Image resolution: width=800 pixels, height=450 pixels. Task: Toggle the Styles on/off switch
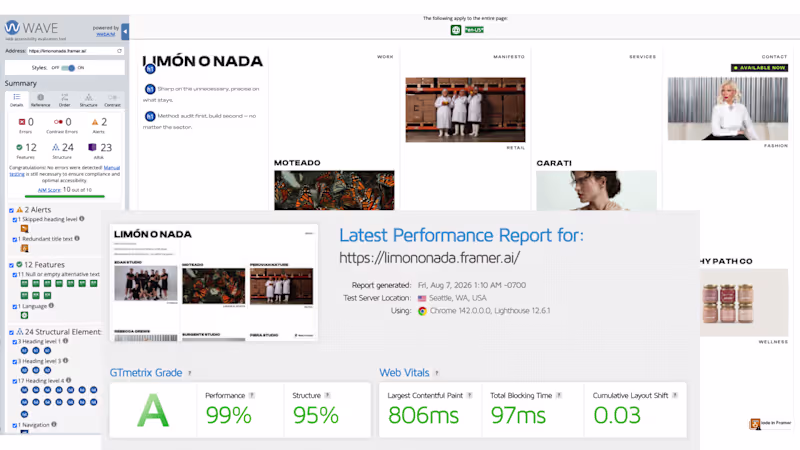pos(68,68)
